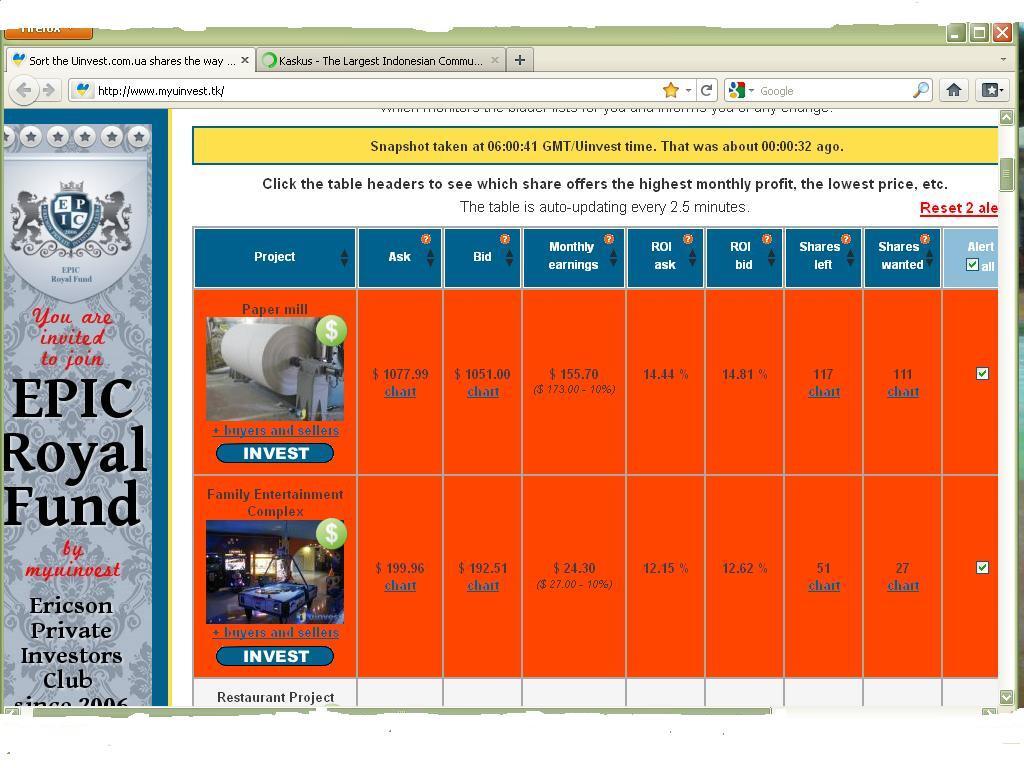Go forward with the browser forward arrow

click(48, 90)
